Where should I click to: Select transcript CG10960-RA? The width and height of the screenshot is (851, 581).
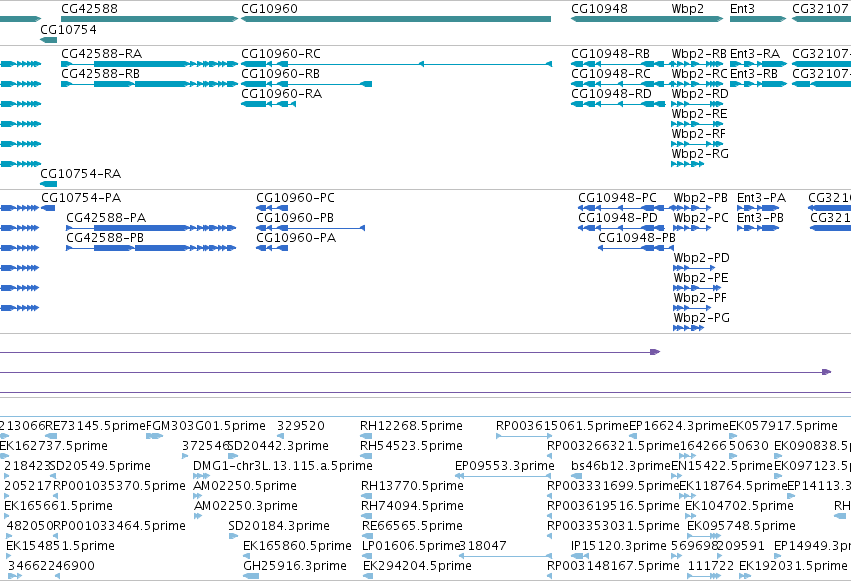[x=268, y=104]
